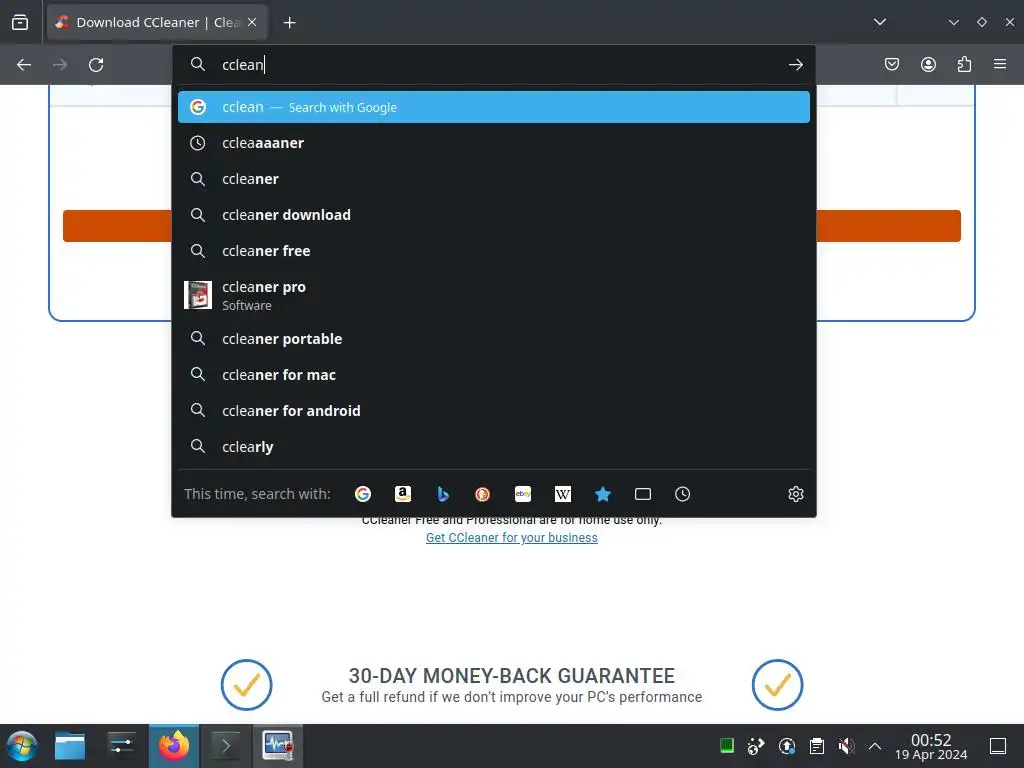Select 'ccleaner for android' suggestion

pos(494,411)
